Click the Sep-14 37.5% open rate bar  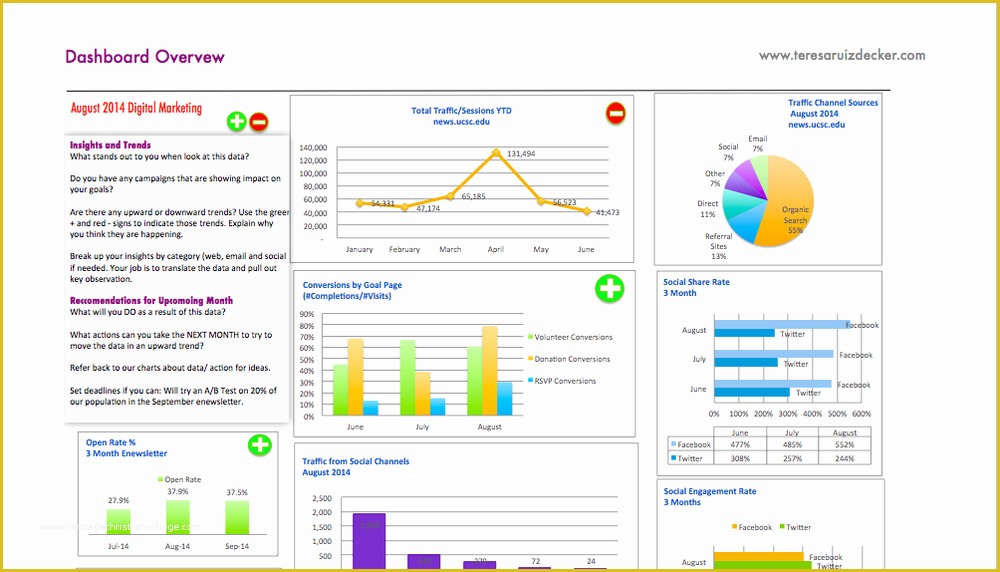[237, 518]
